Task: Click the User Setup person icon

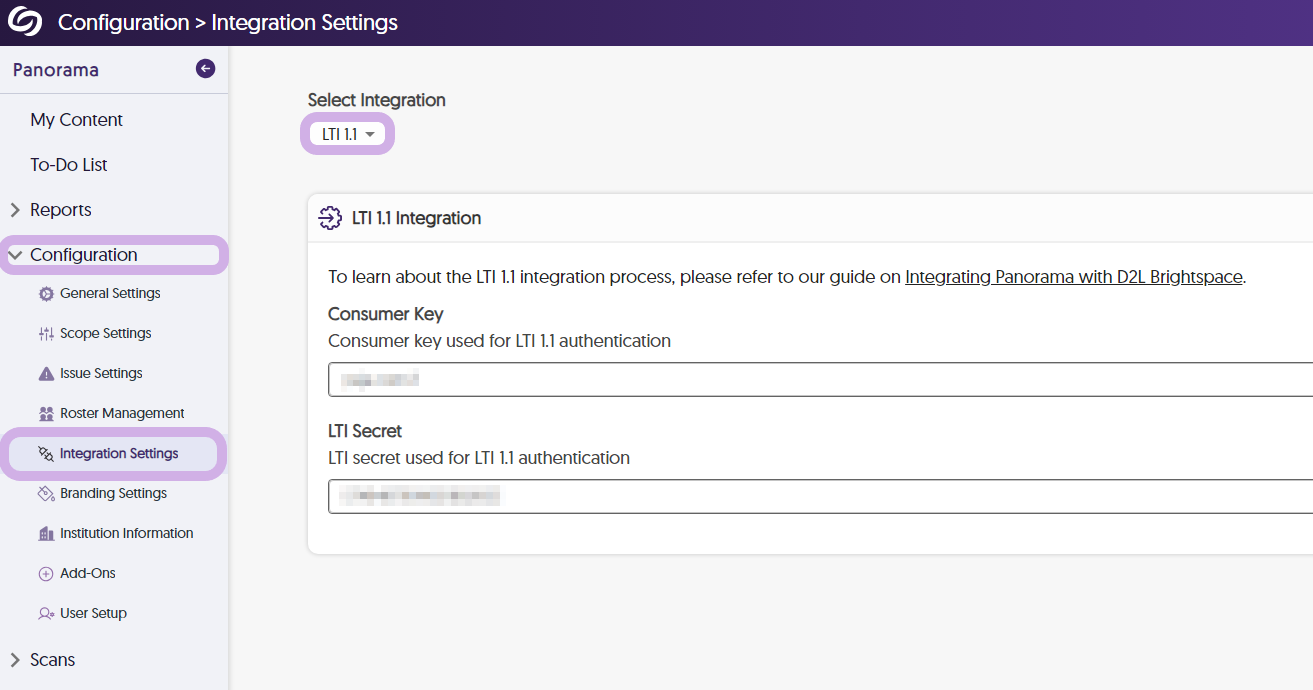Action: (46, 614)
